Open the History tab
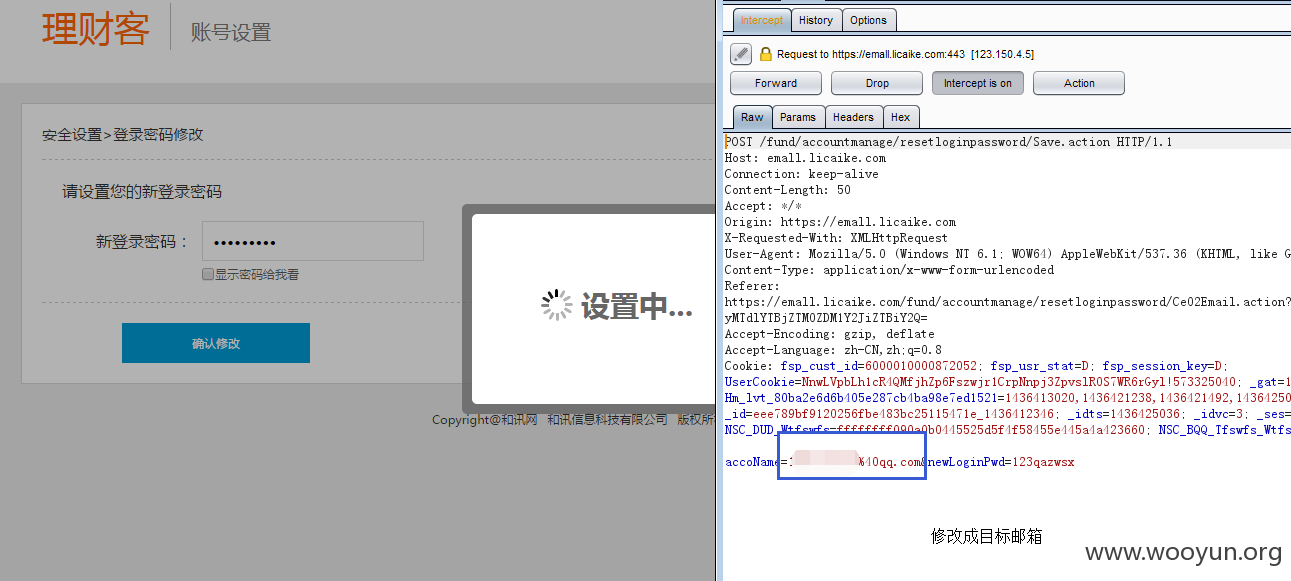This screenshot has height=581, width=1291. coord(816,20)
